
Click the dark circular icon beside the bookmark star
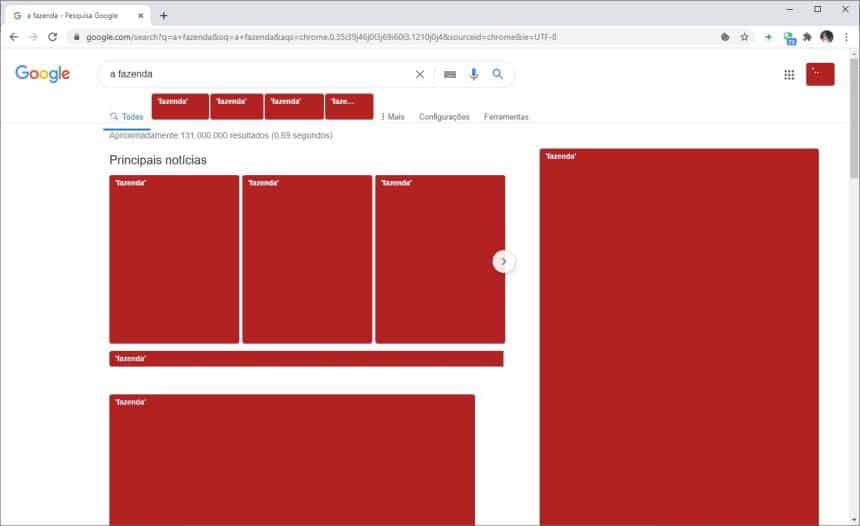coord(725,37)
